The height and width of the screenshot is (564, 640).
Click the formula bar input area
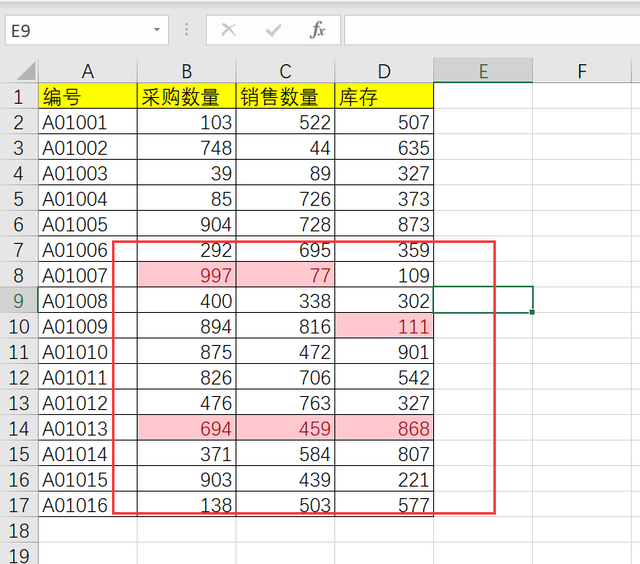(492, 30)
